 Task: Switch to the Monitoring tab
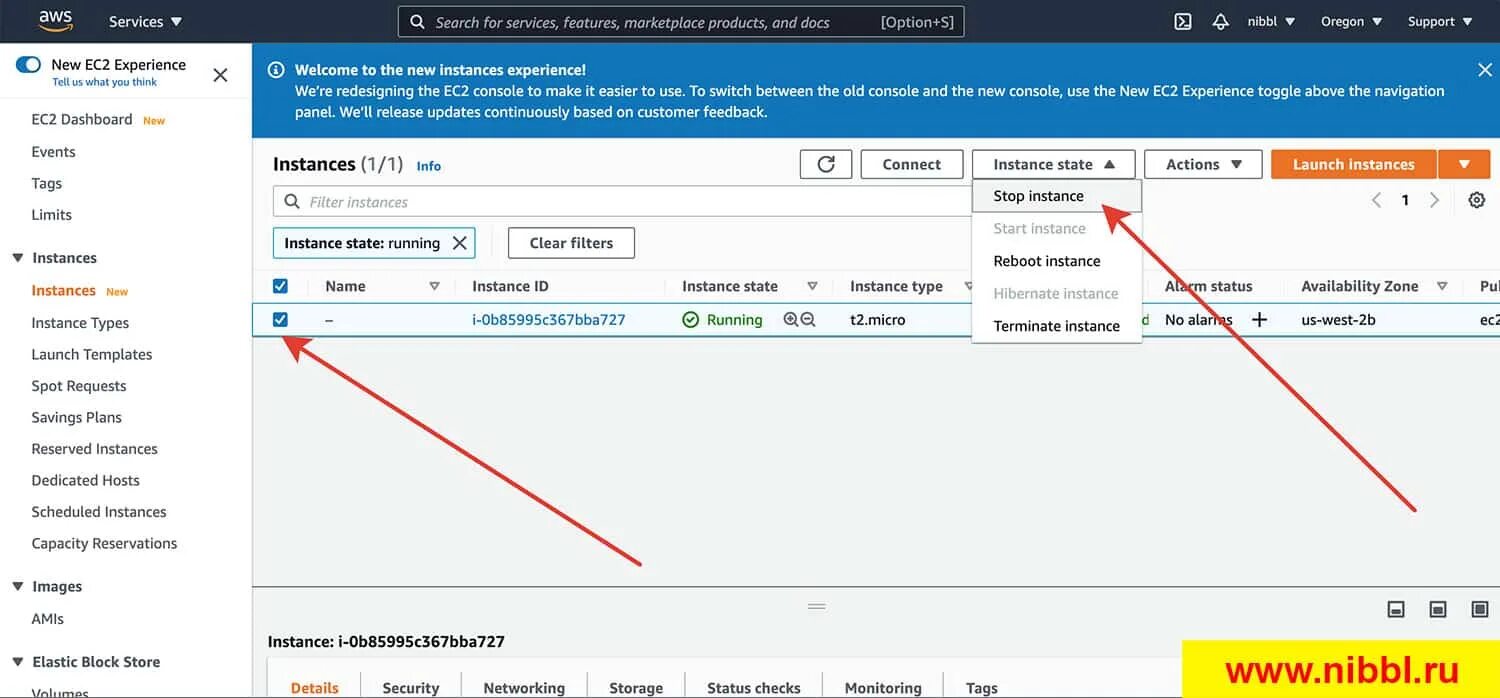(883, 687)
